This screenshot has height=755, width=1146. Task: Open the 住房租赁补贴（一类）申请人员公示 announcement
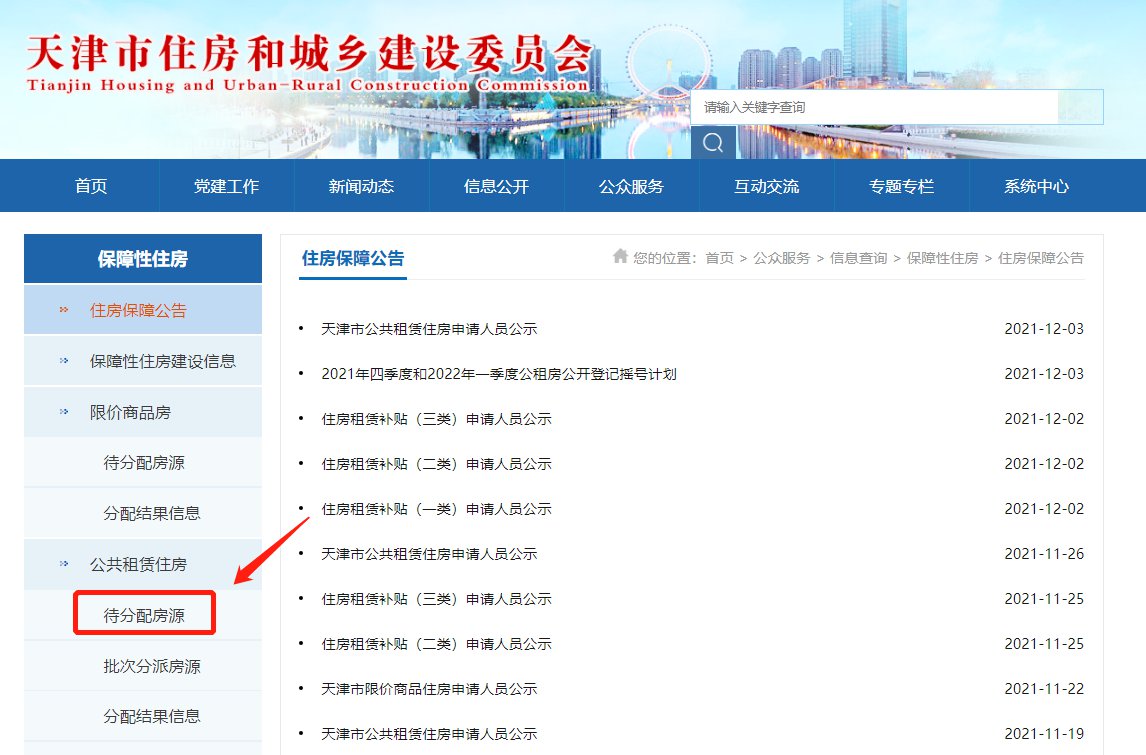coord(436,509)
